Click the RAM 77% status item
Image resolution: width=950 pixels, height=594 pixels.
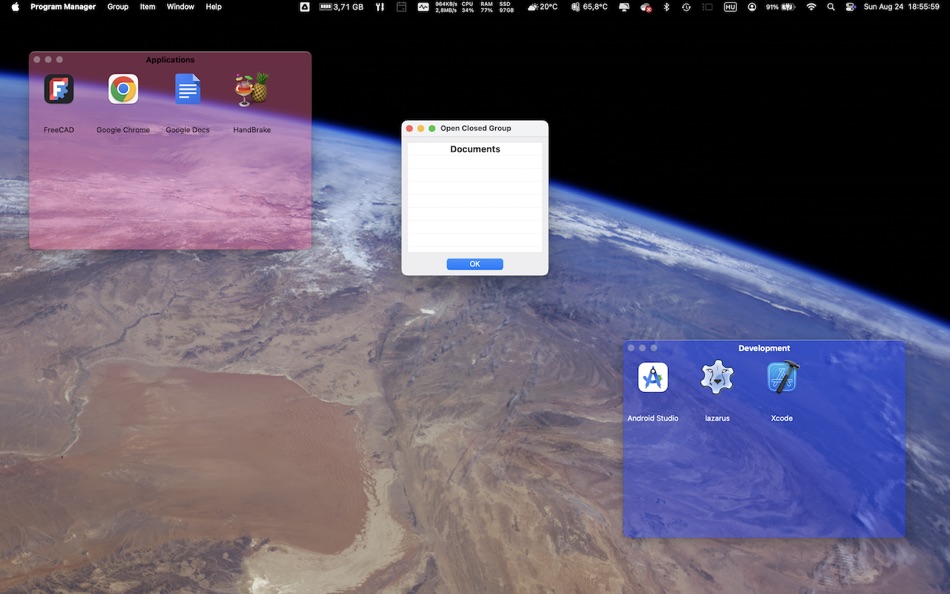tap(486, 7)
